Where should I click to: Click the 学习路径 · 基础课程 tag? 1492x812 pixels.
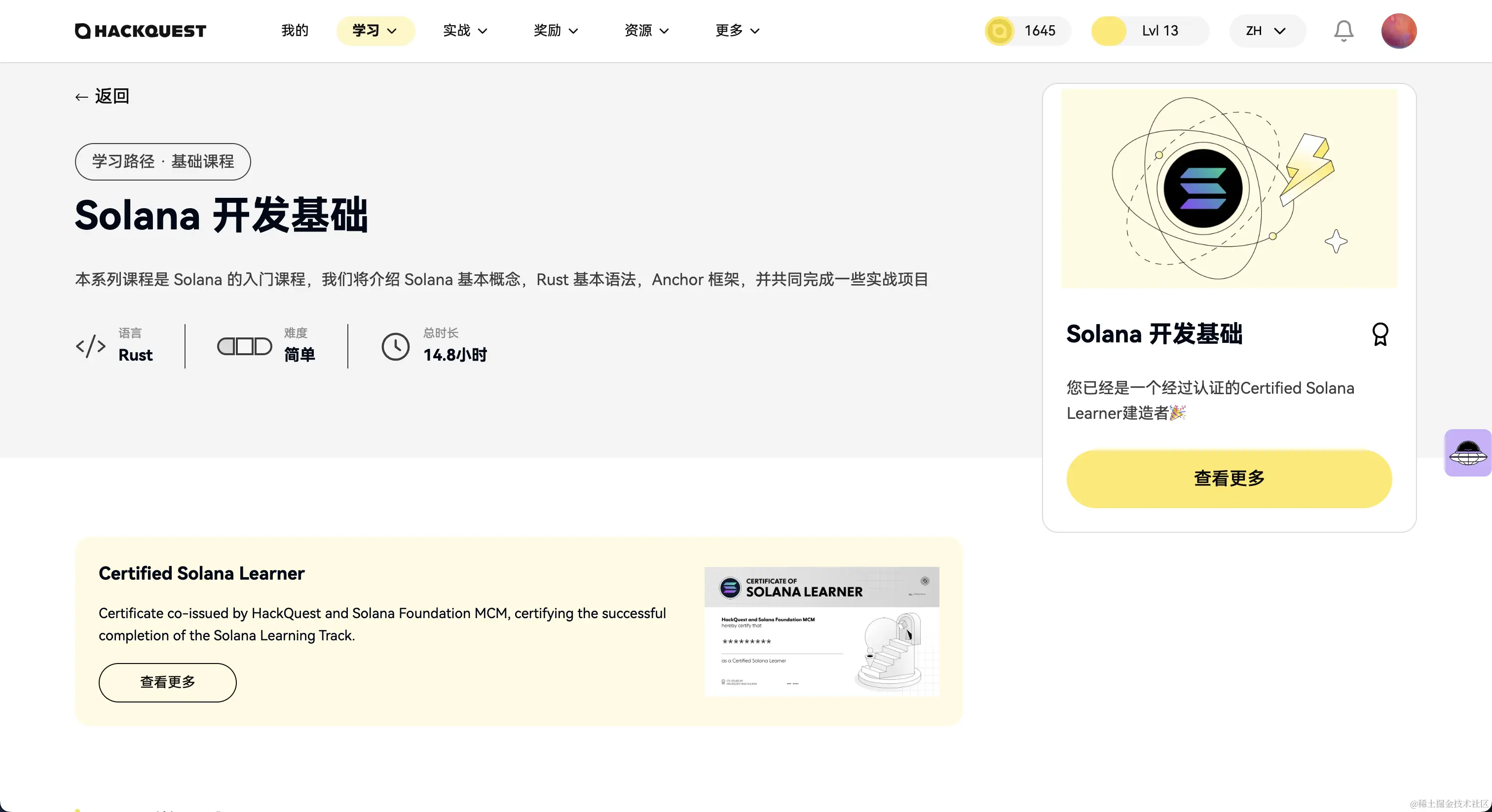pyautogui.click(x=163, y=162)
